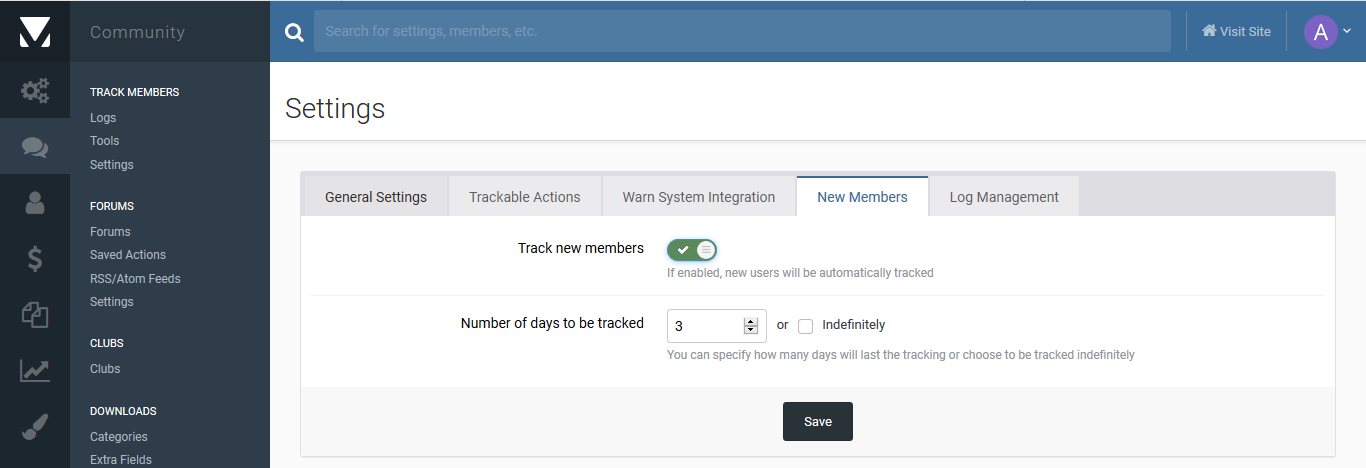Open the Warn System Integration tab

pyautogui.click(x=699, y=197)
